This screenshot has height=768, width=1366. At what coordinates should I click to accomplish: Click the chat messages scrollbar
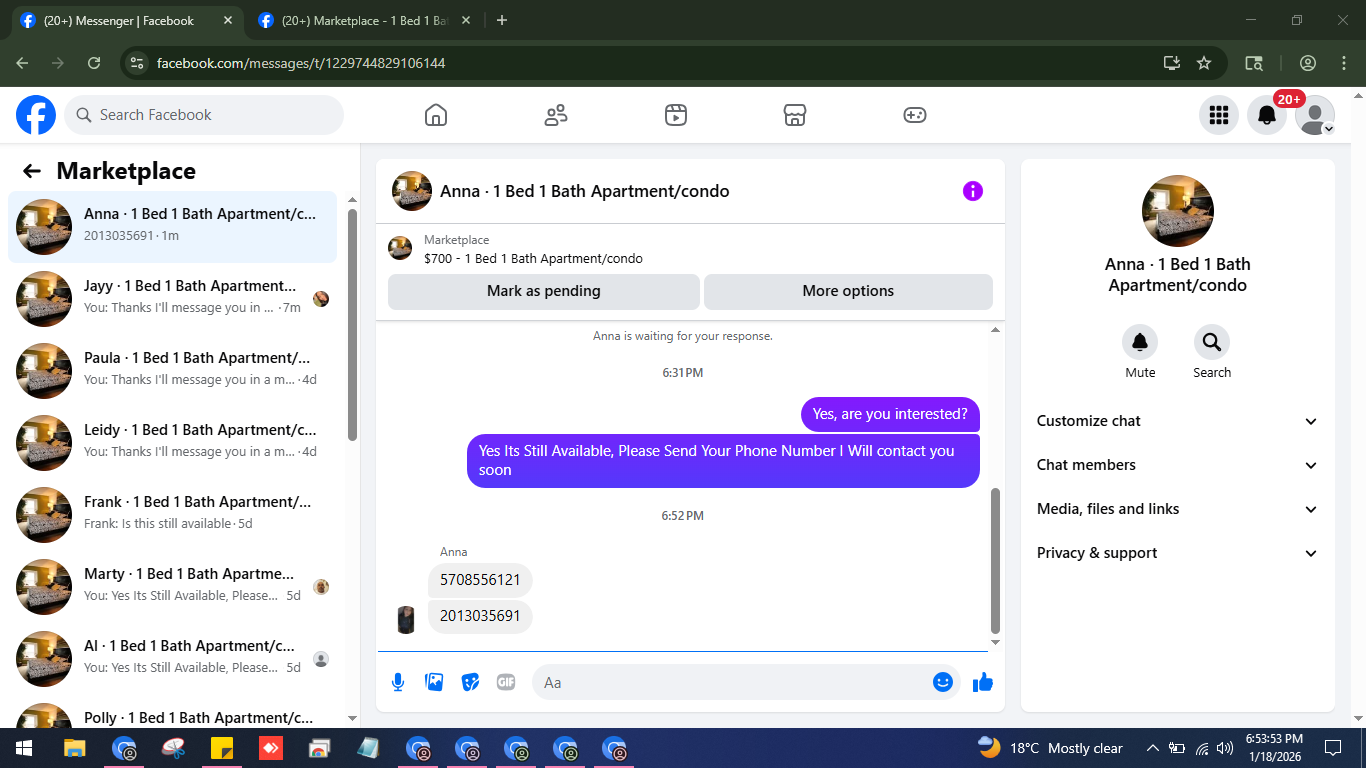[x=995, y=560]
